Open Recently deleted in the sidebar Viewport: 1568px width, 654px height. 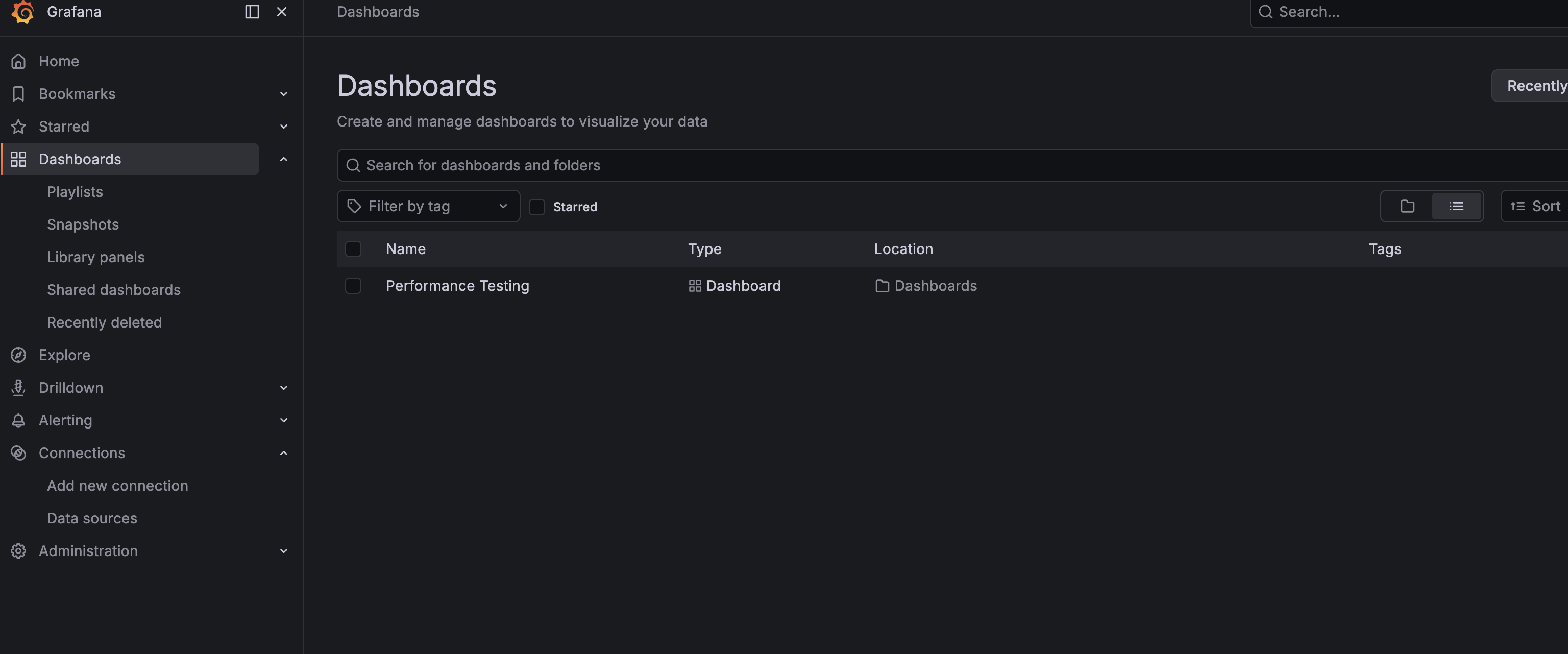[x=104, y=322]
